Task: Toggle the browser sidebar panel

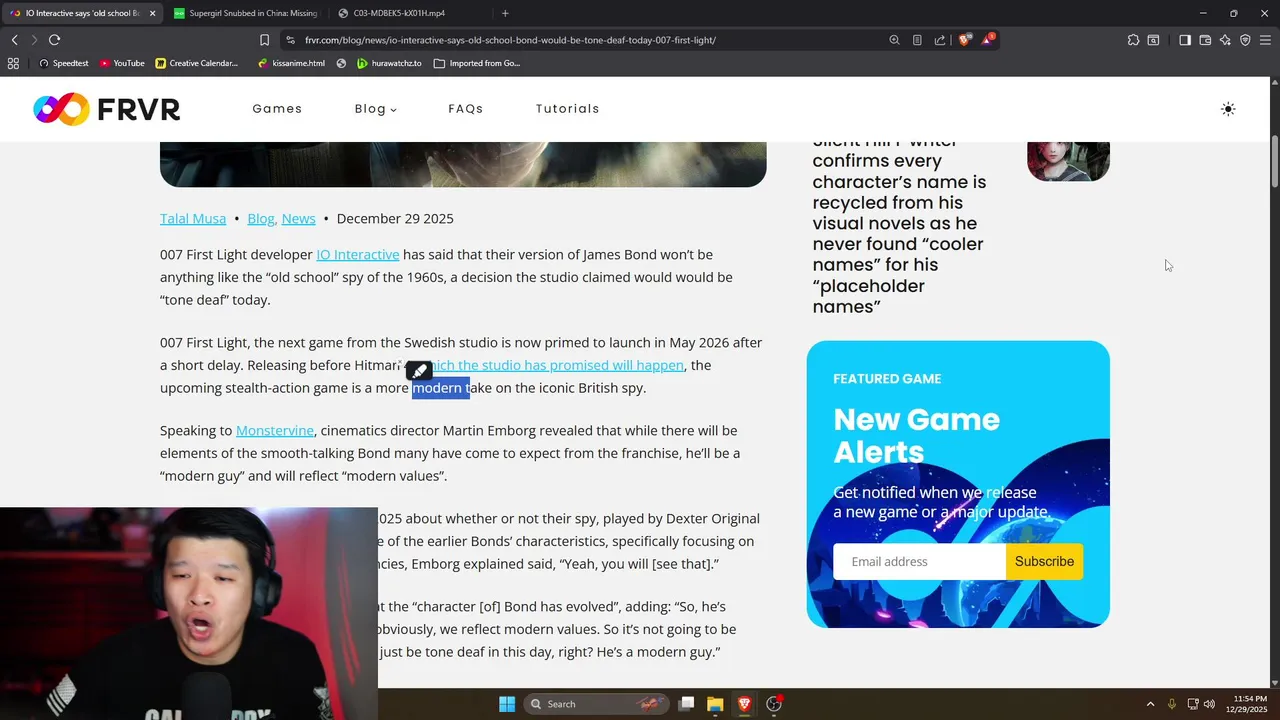Action: tap(1185, 40)
